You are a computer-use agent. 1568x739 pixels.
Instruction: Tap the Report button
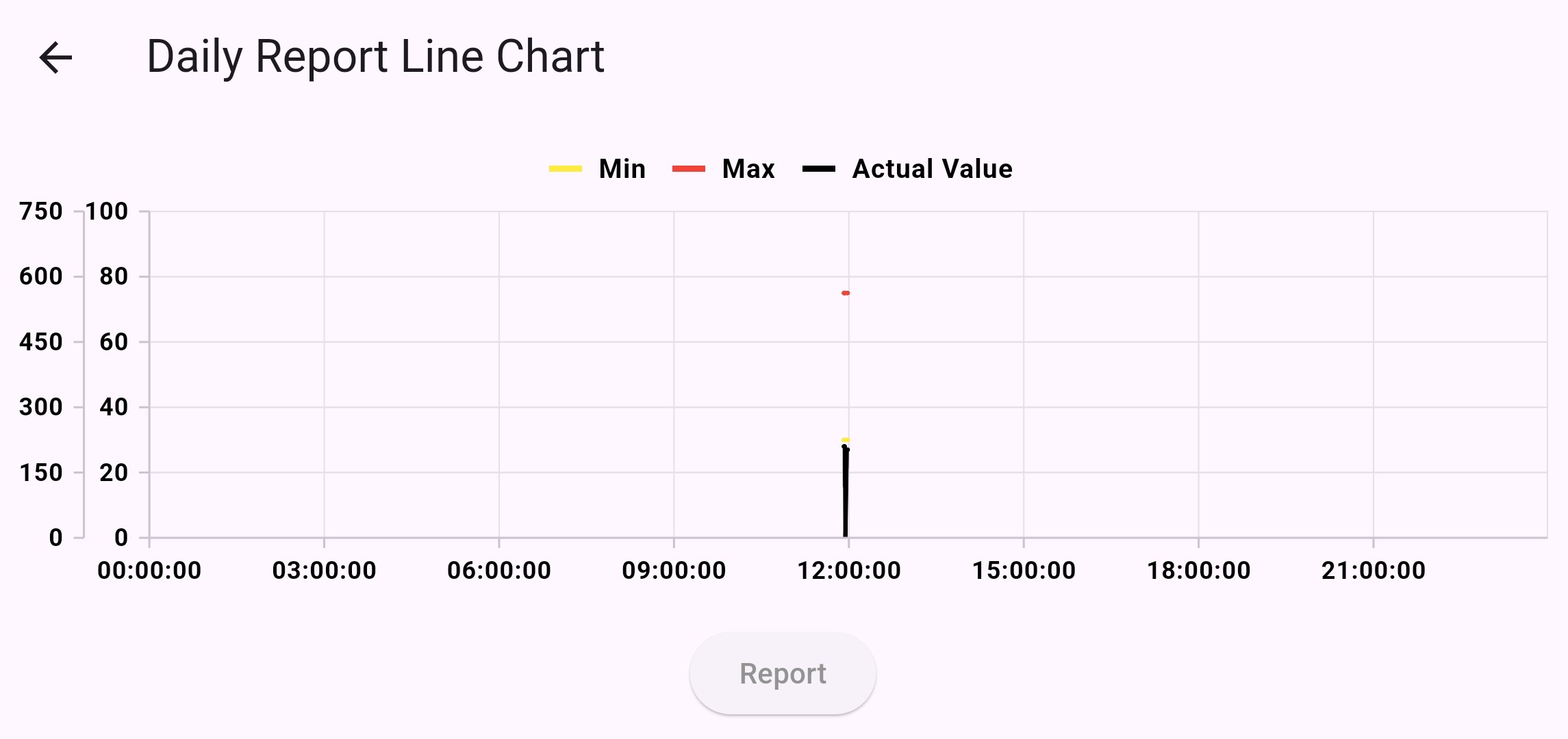(783, 674)
